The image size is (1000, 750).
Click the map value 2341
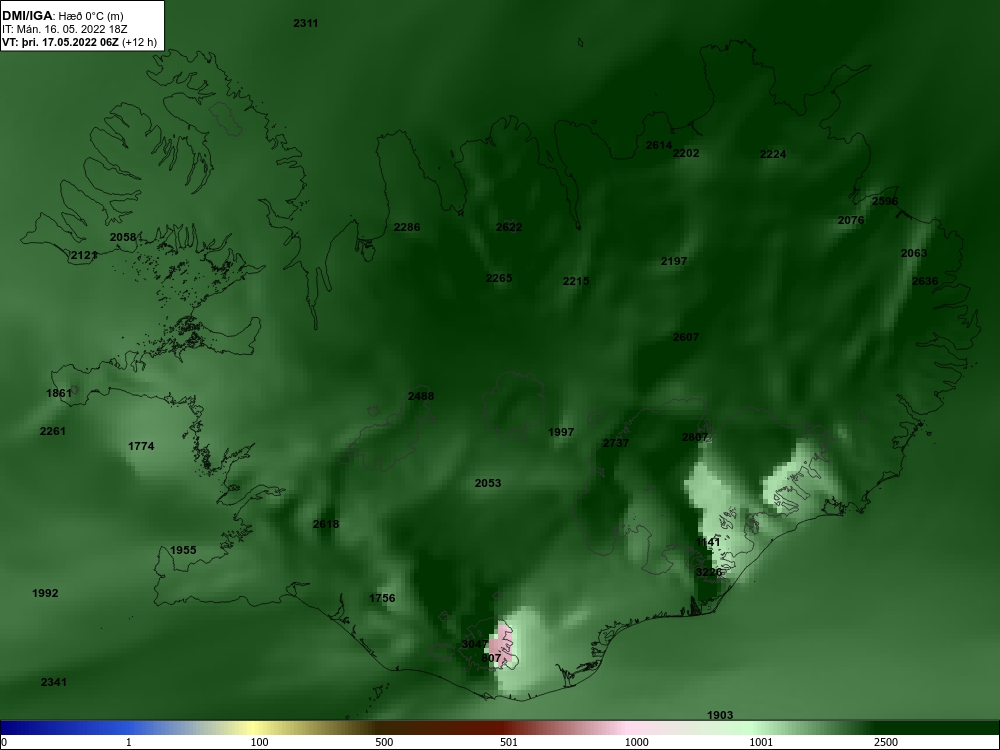54,682
